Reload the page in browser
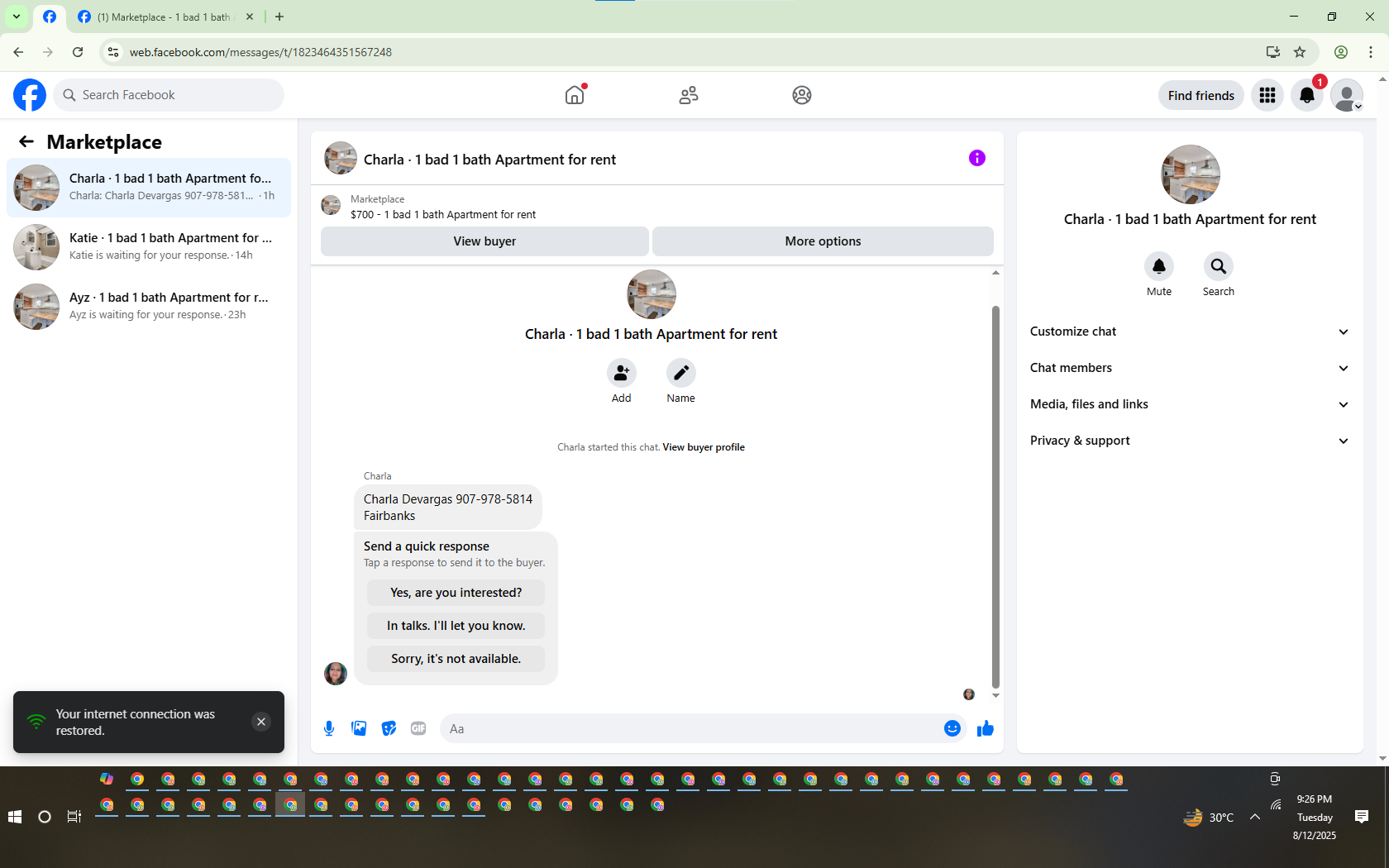The height and width of the screenshot is (868, 1389). [78, 52]
